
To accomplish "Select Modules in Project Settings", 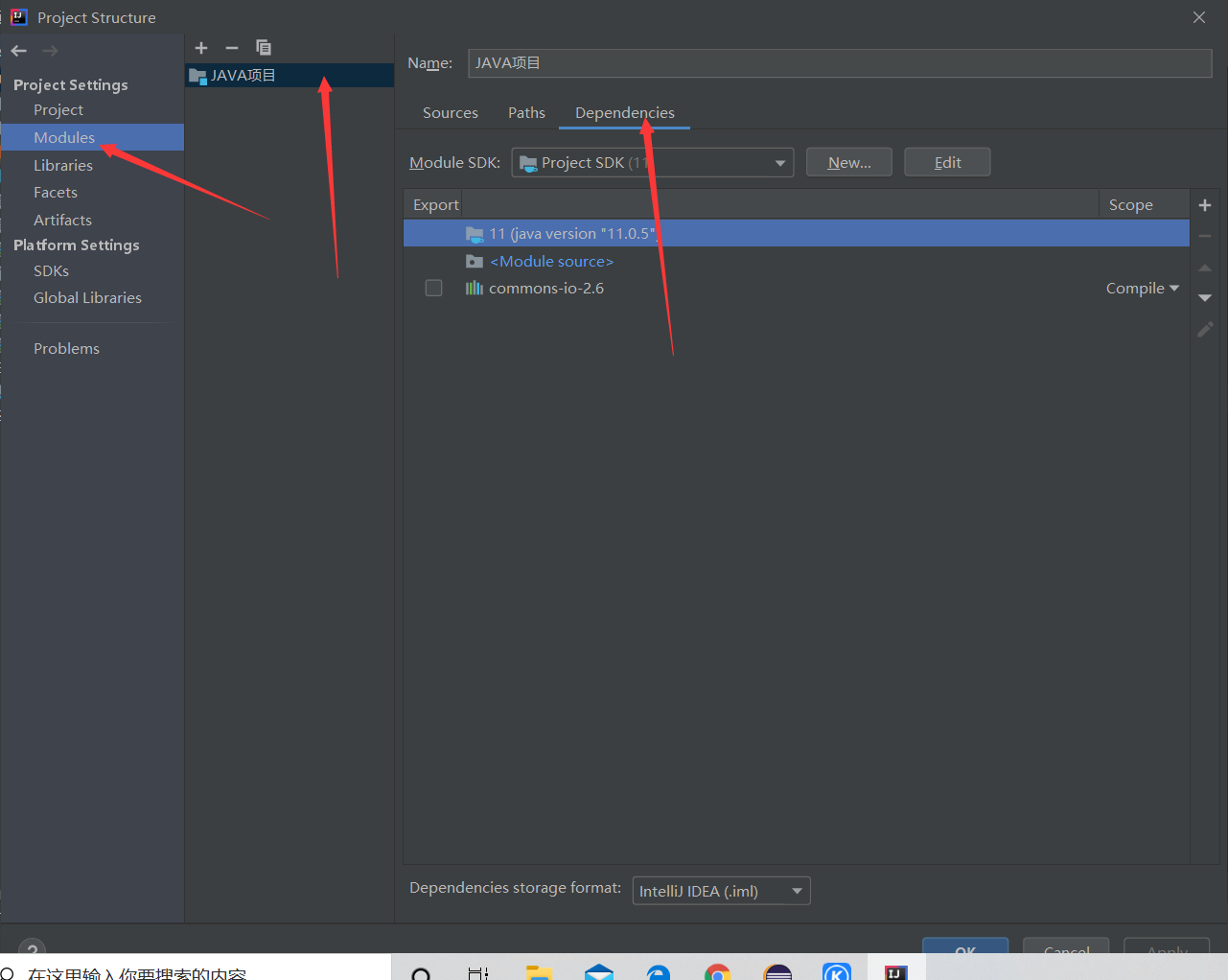I will [x=92, y=137].
